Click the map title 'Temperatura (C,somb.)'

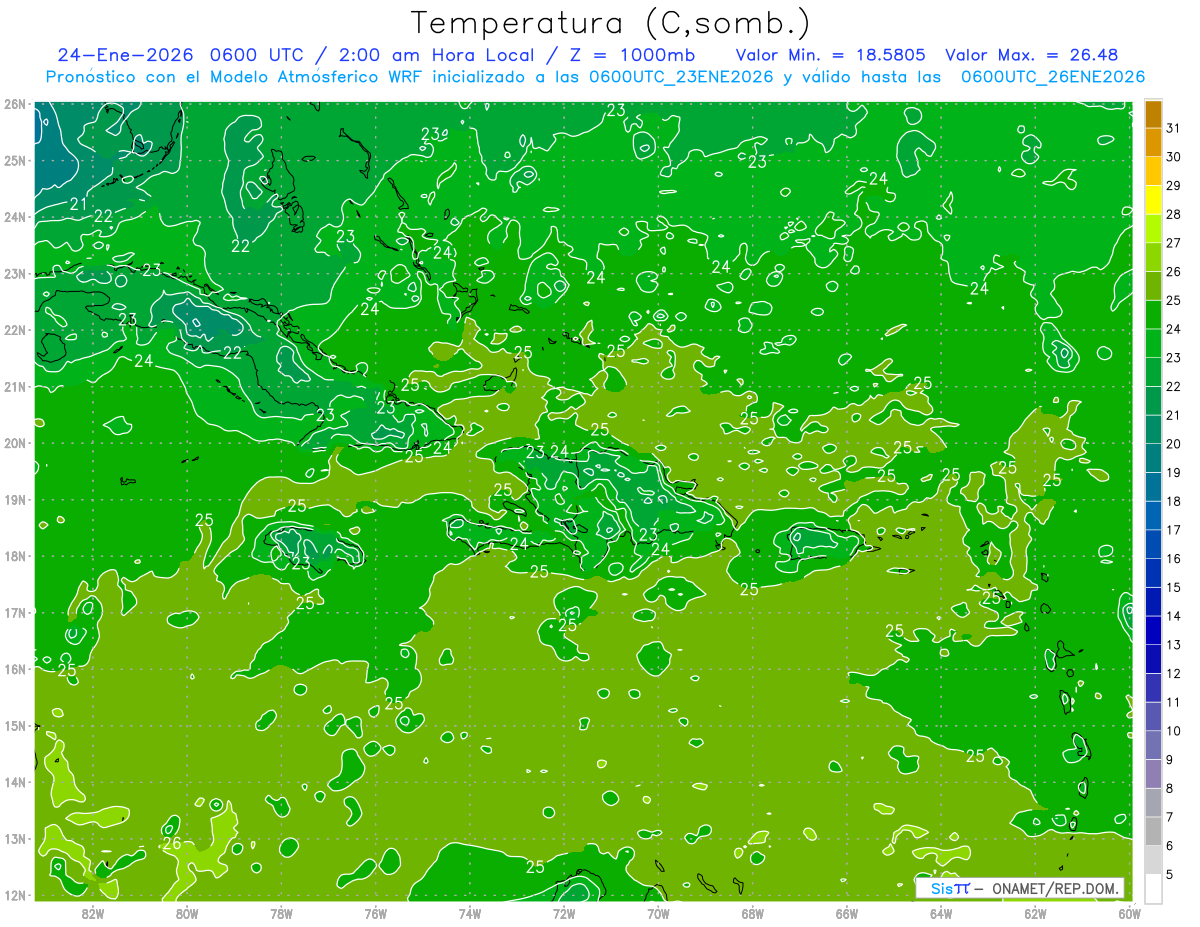pyautogui.click(x=611, y=23)
